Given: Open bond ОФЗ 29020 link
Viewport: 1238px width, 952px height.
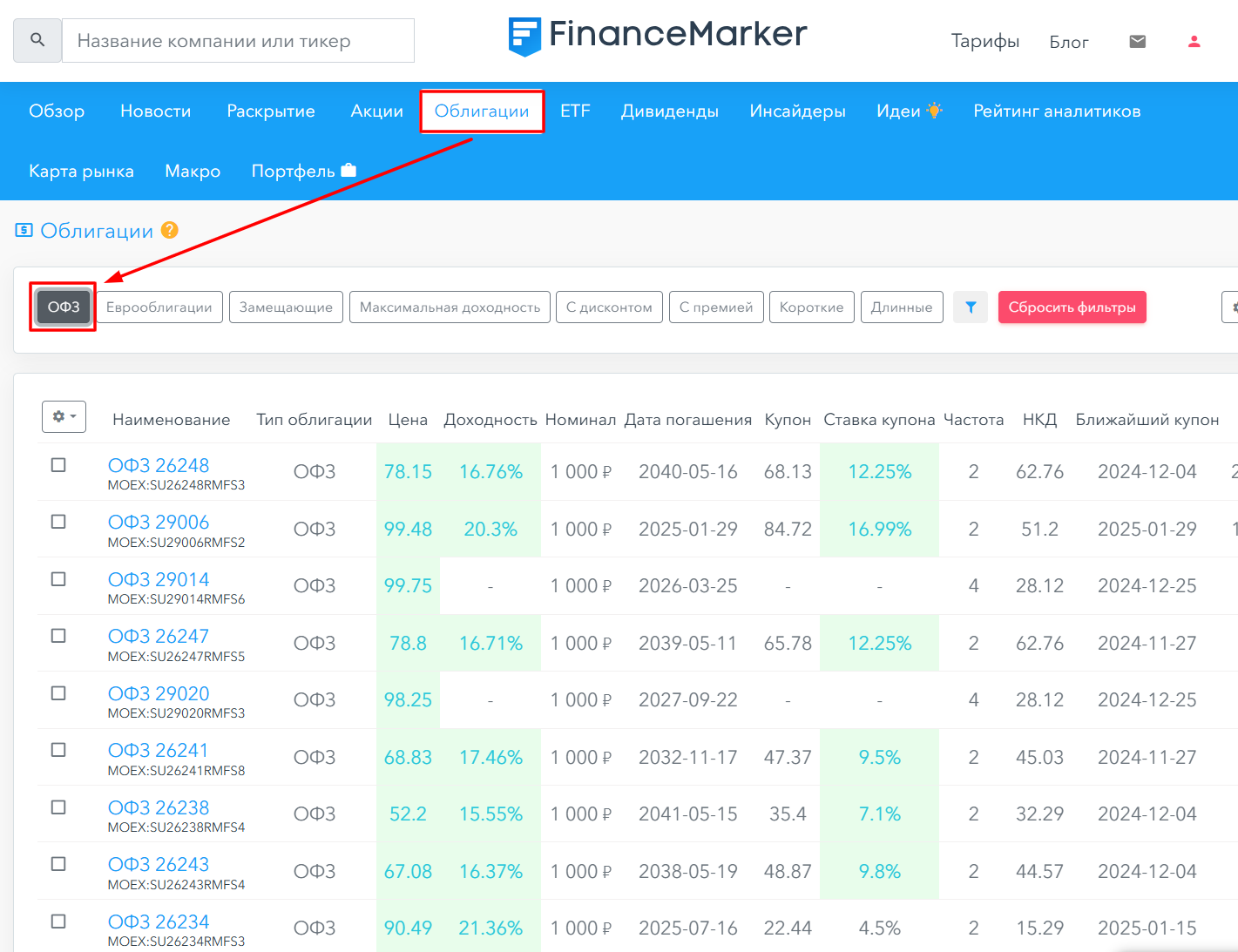Looking at the screenshot, I should [159, 693].
